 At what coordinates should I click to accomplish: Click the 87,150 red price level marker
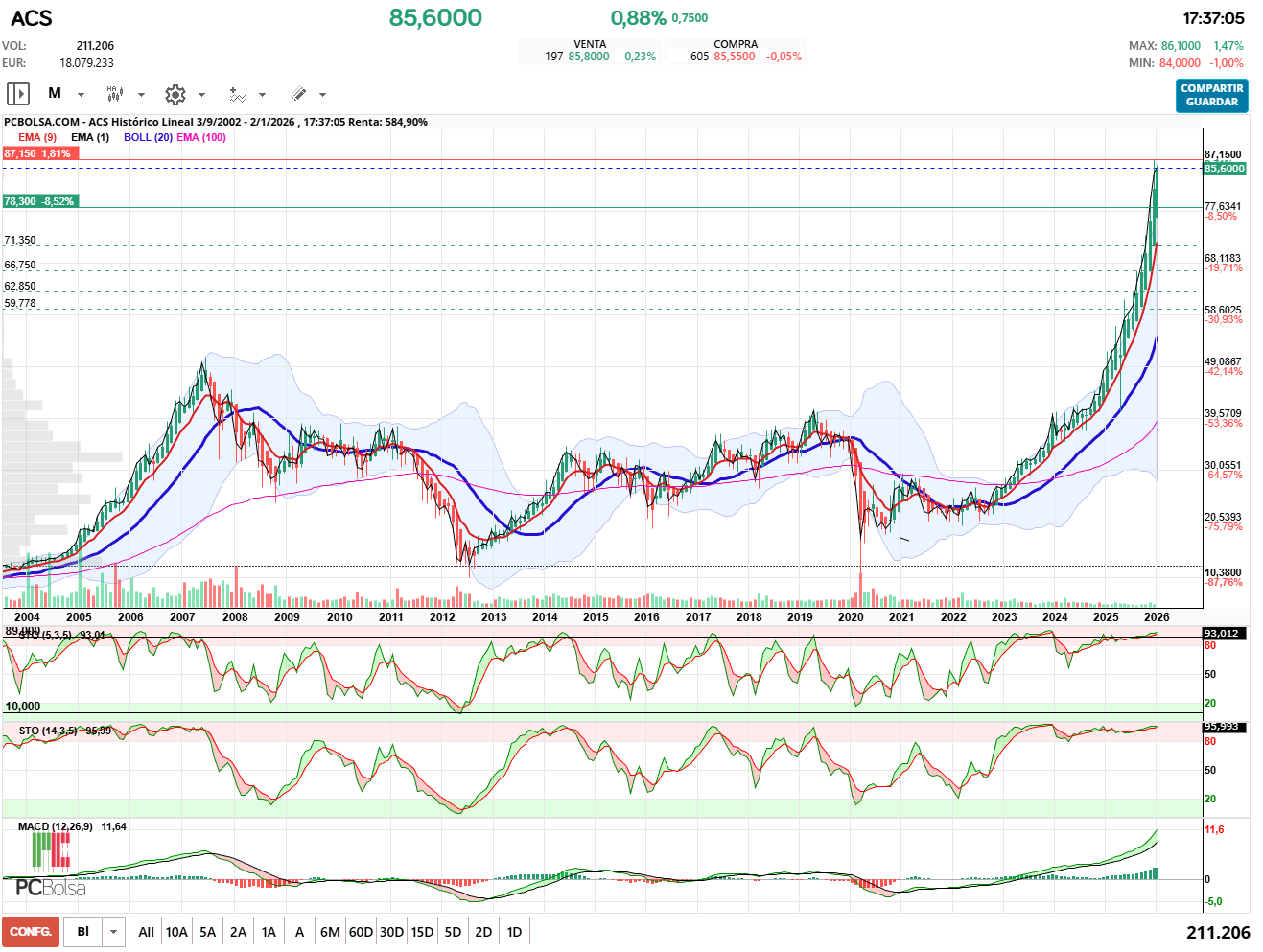pyautogui.click(x=37, y=153)
